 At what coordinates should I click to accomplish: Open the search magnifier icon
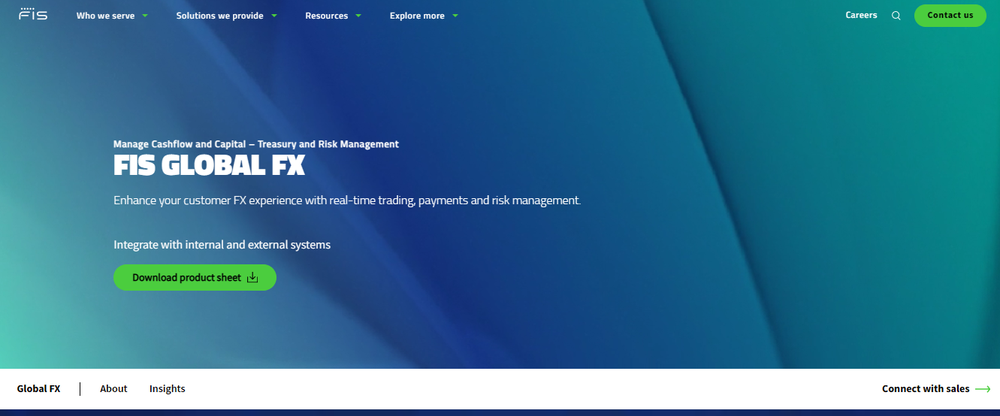pos(896,15)
